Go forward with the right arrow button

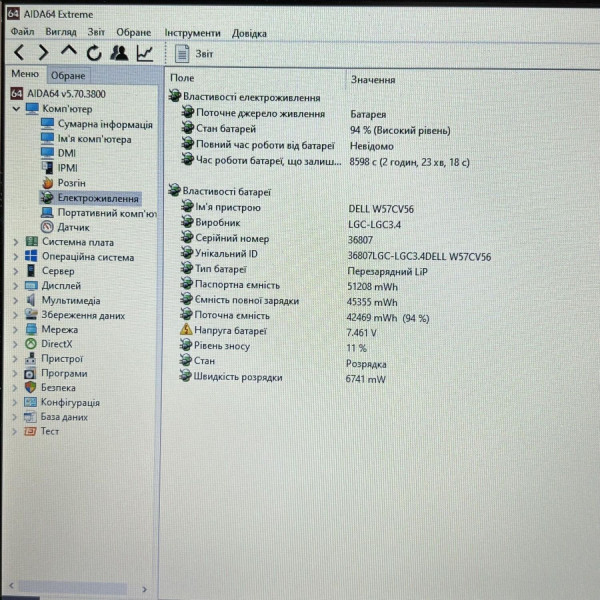click(x=44, y=52)
